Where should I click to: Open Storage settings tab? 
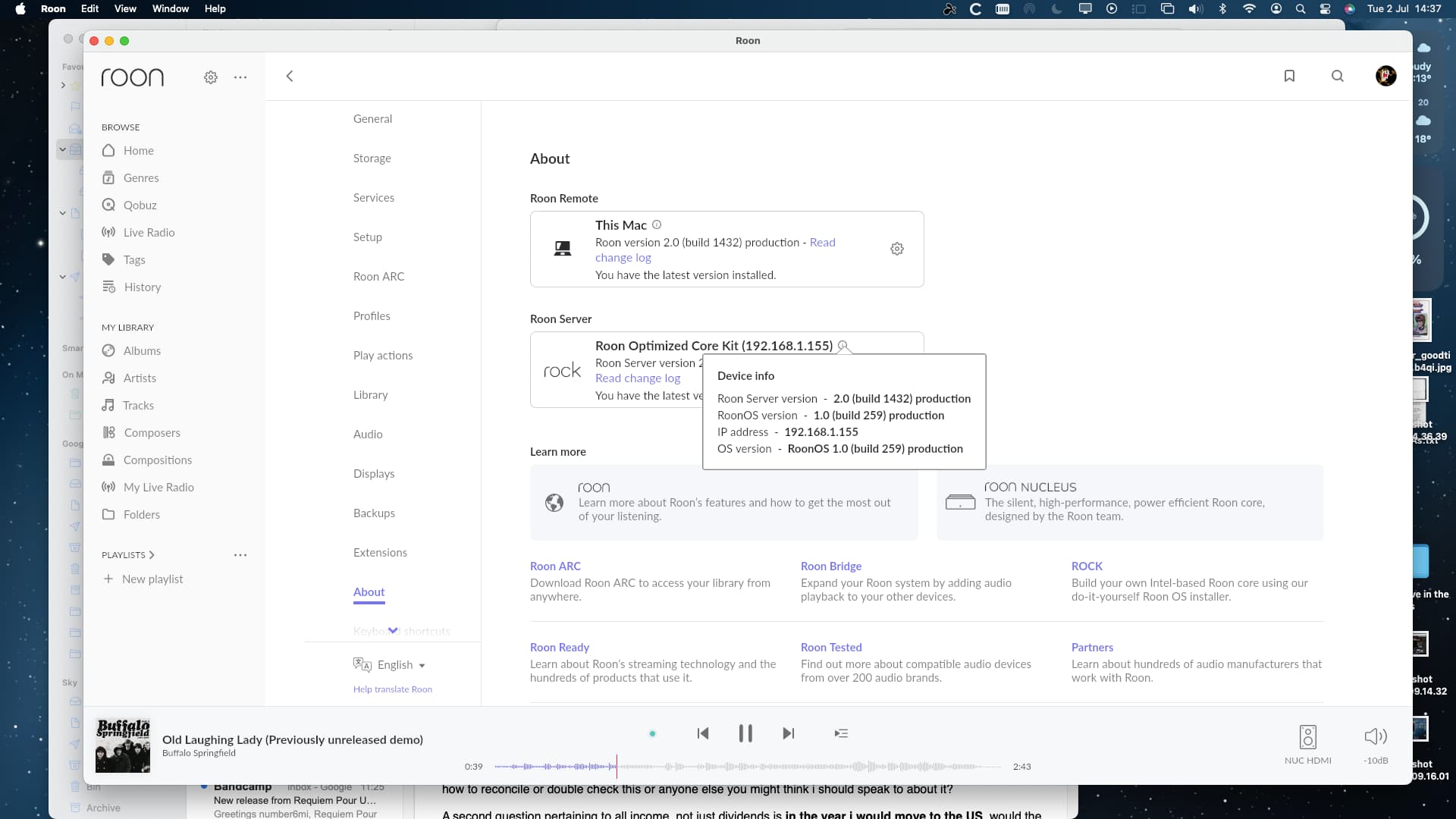372,158
